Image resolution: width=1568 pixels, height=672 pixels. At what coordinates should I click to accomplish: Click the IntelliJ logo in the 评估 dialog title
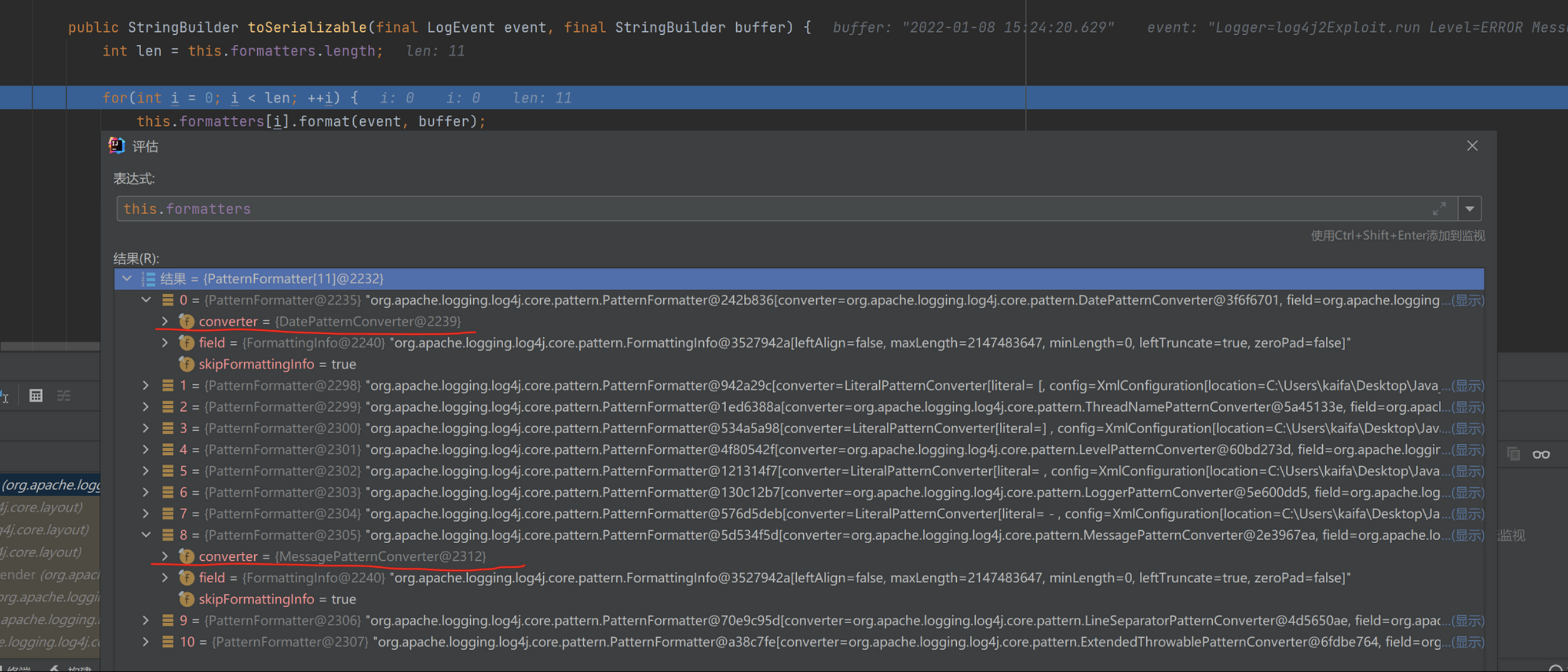(x=117, y=146)
